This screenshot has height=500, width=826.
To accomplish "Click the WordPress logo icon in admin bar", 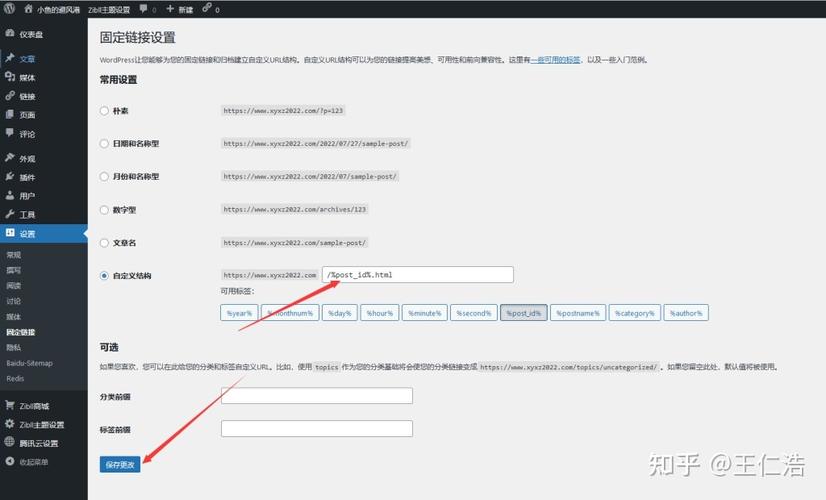I will pyautogui.click(x=9, y=8).
